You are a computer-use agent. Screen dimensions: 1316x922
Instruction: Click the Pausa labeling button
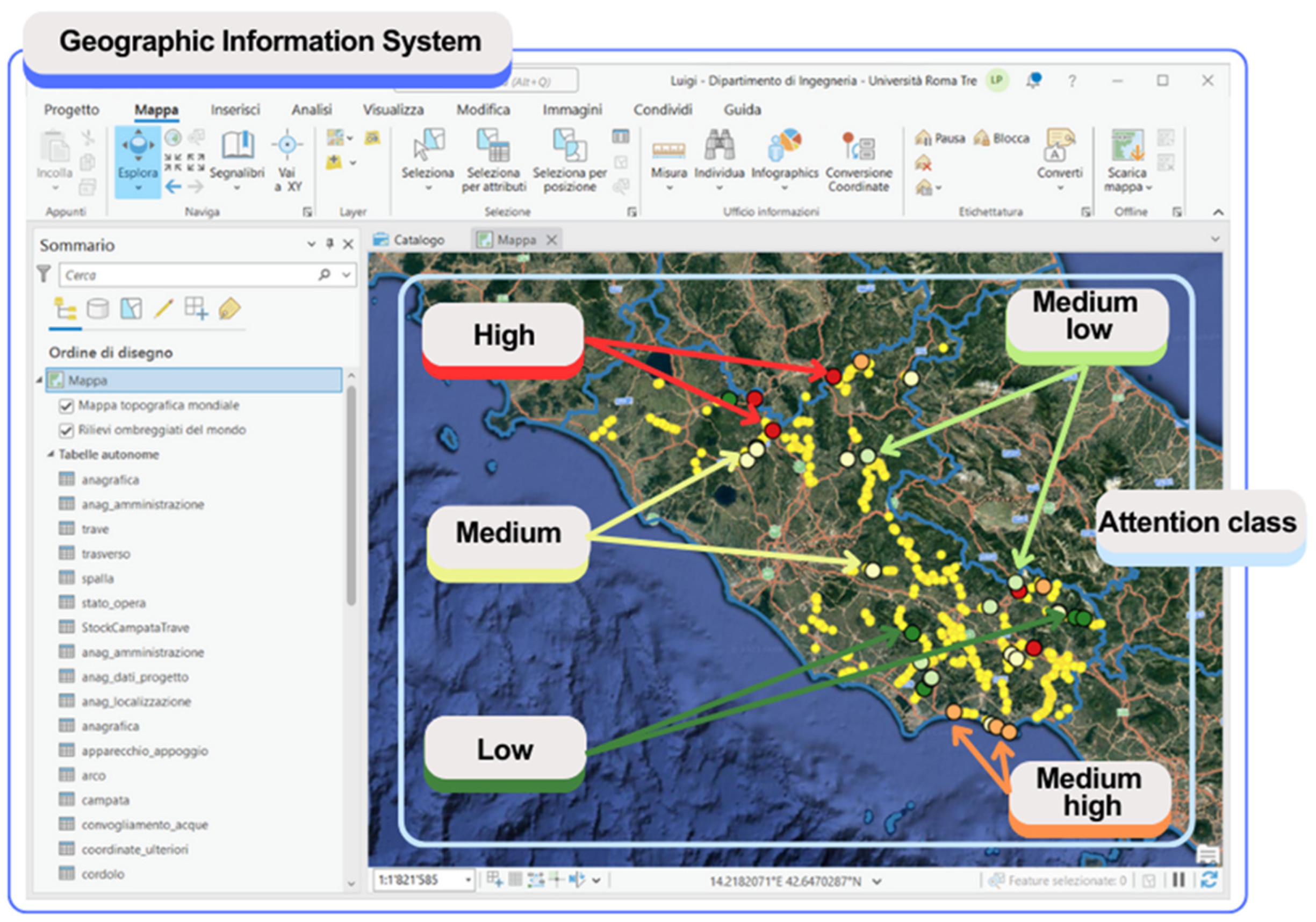point(940,138)
